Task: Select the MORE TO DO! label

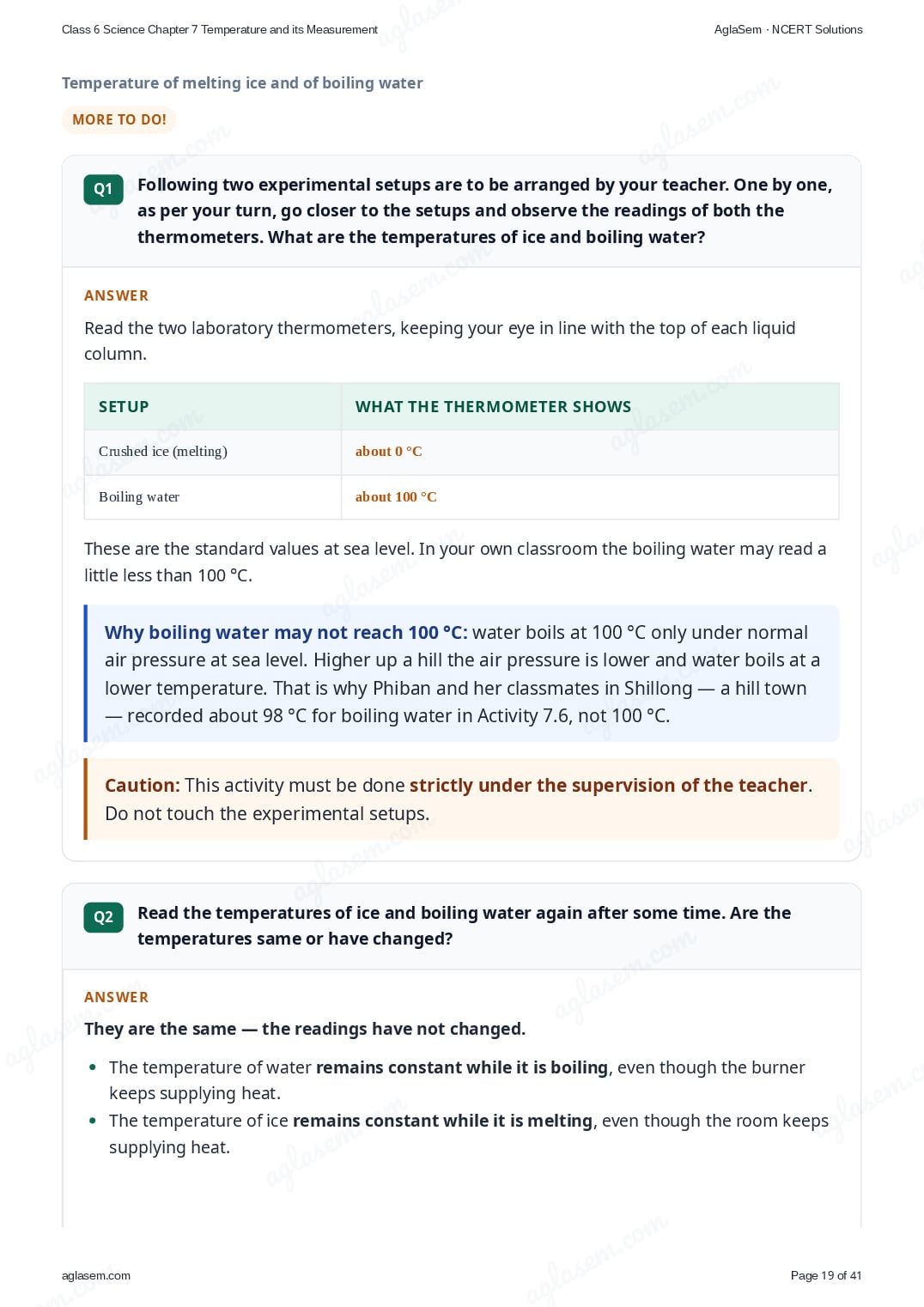Action: pos(119,119)
